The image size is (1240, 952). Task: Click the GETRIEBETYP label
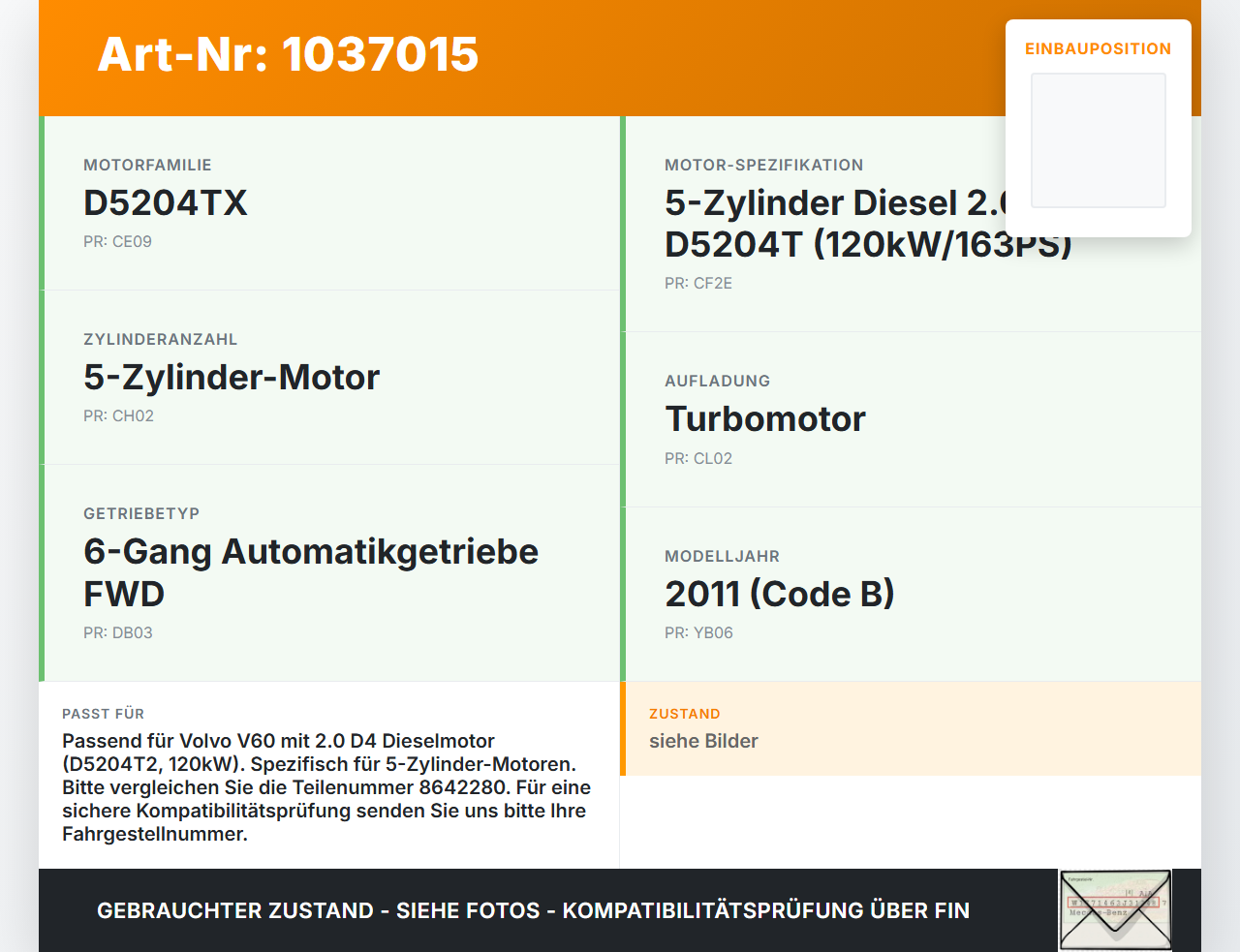click(x=141, y=513)
